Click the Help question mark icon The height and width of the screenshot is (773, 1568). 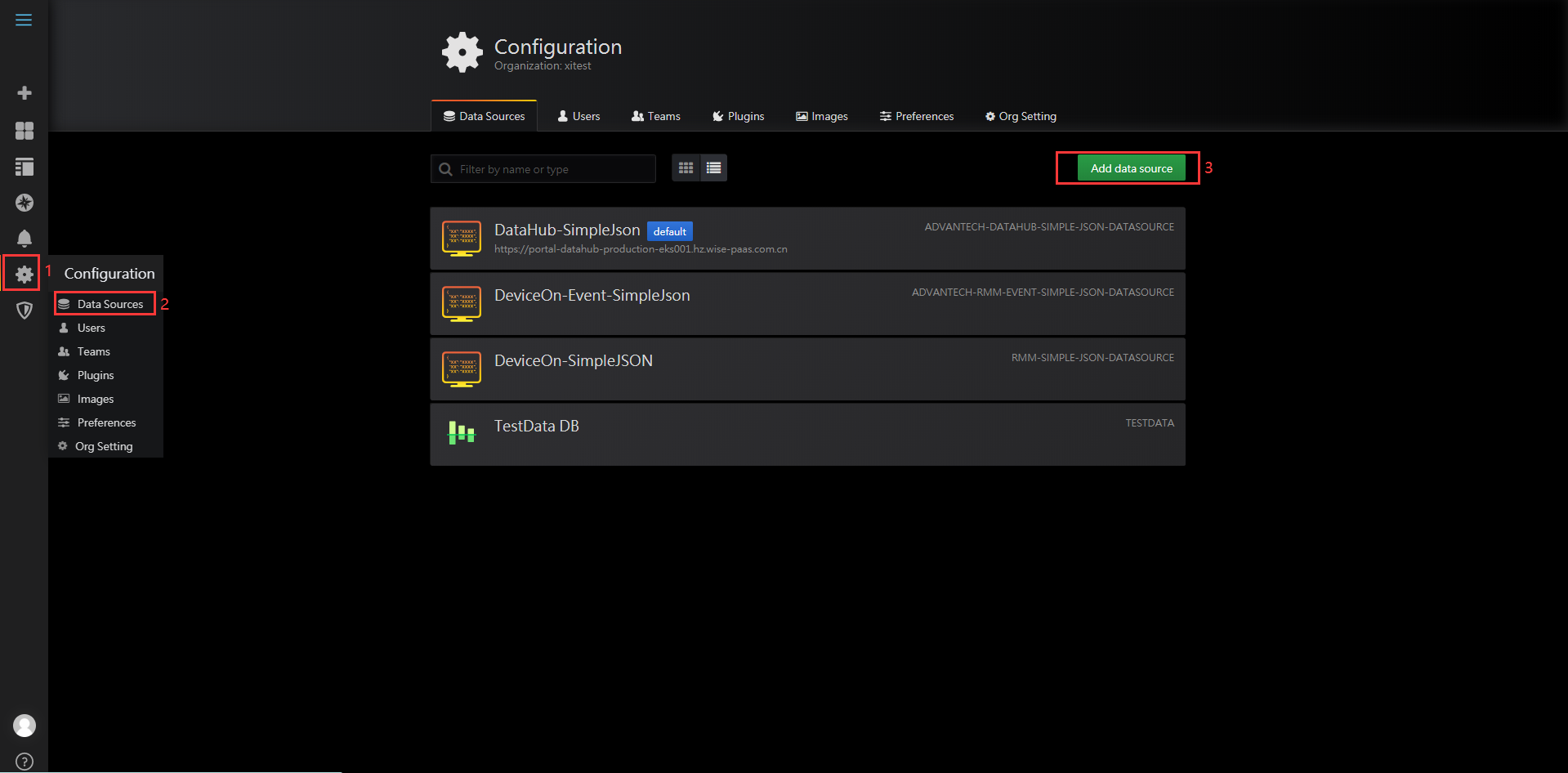[24, 761]
